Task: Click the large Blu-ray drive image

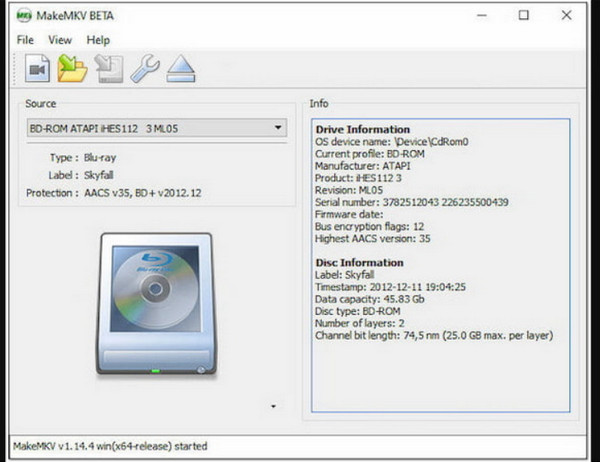Action: (x=156, y=304)
